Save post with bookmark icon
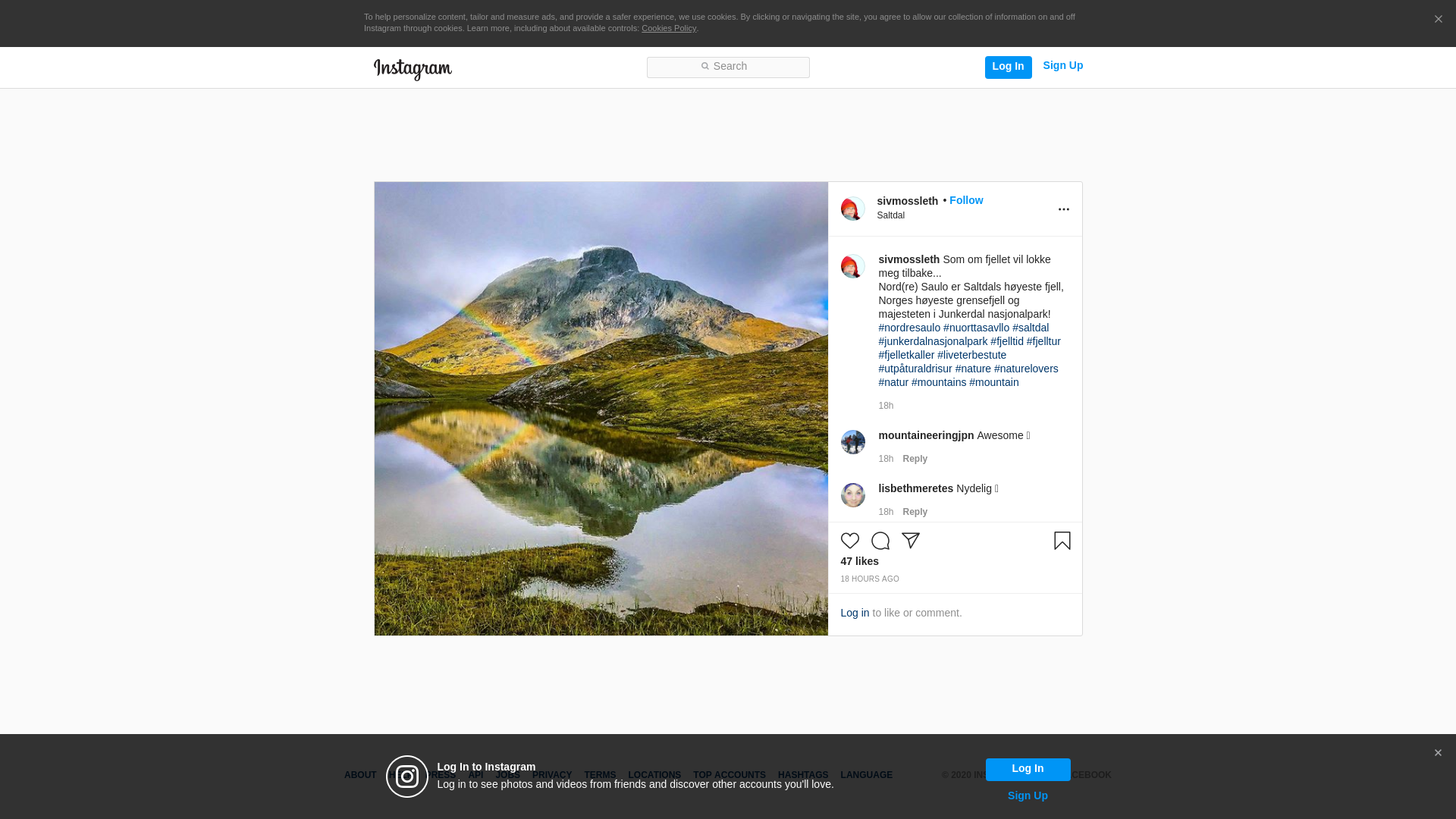This screenshot has height=819, width=1456. 1062,541
